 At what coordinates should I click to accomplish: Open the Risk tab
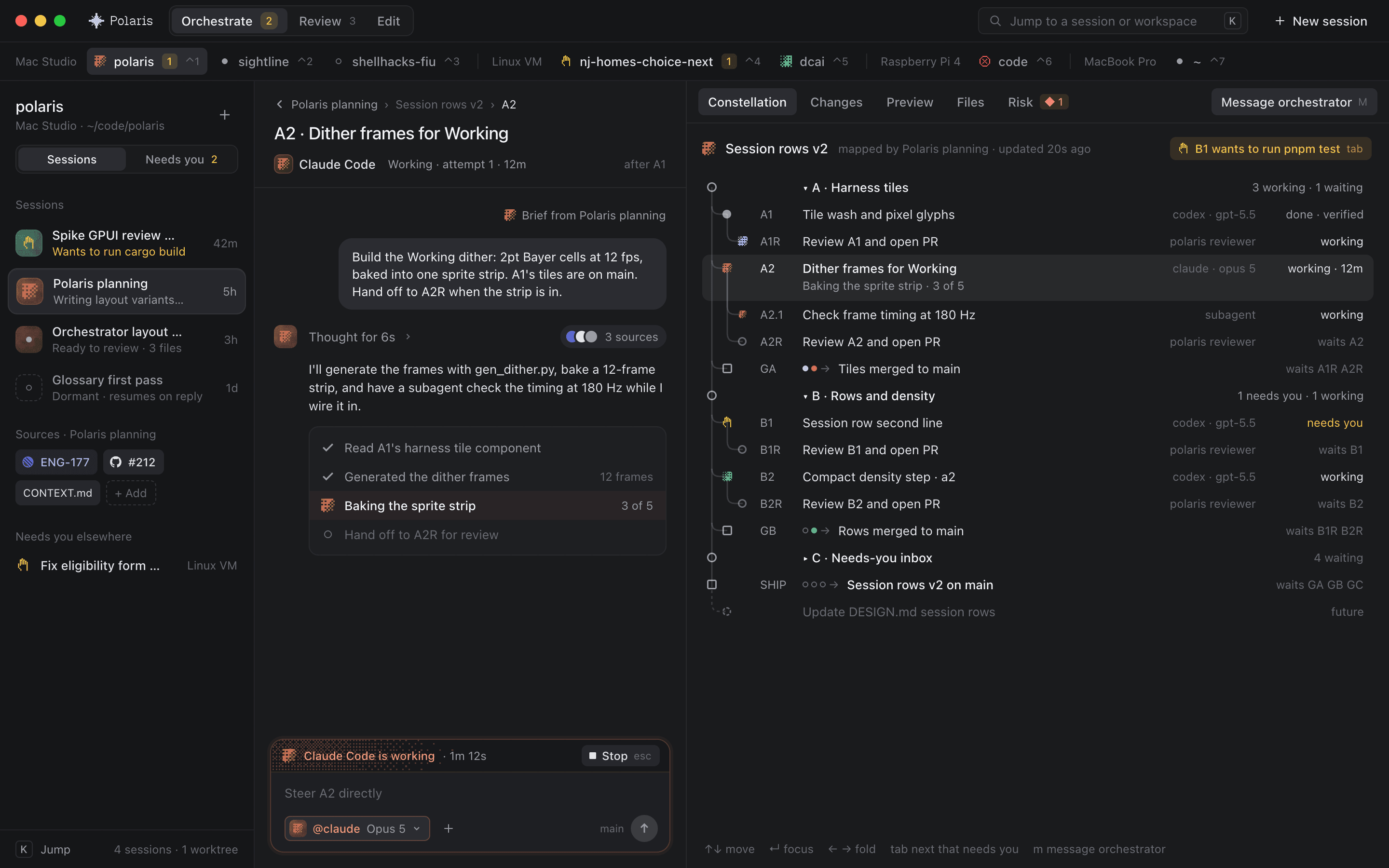tap(1037, 102)
